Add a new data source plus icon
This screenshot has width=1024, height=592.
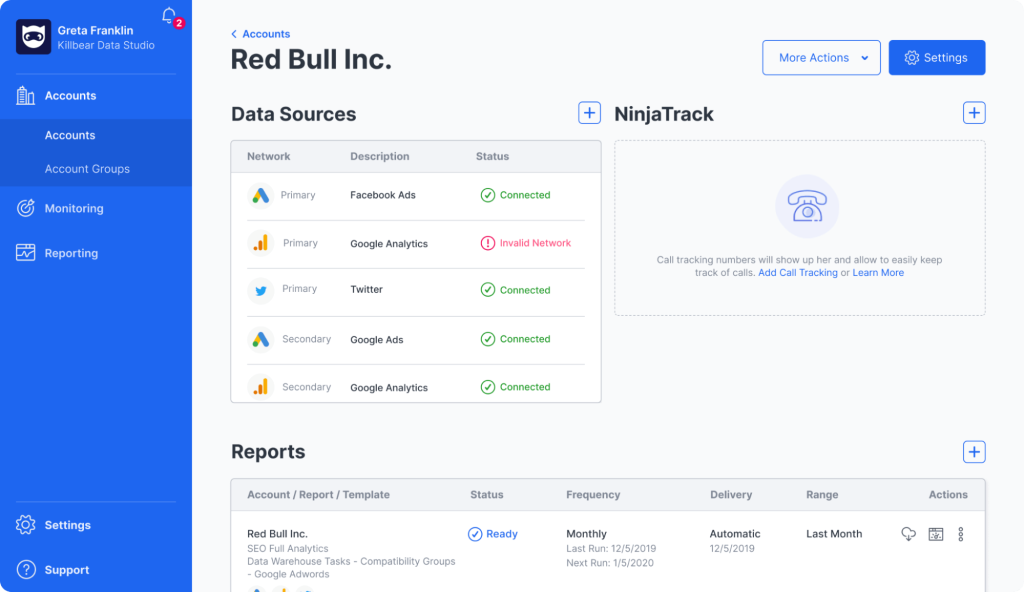click(589, 113)
